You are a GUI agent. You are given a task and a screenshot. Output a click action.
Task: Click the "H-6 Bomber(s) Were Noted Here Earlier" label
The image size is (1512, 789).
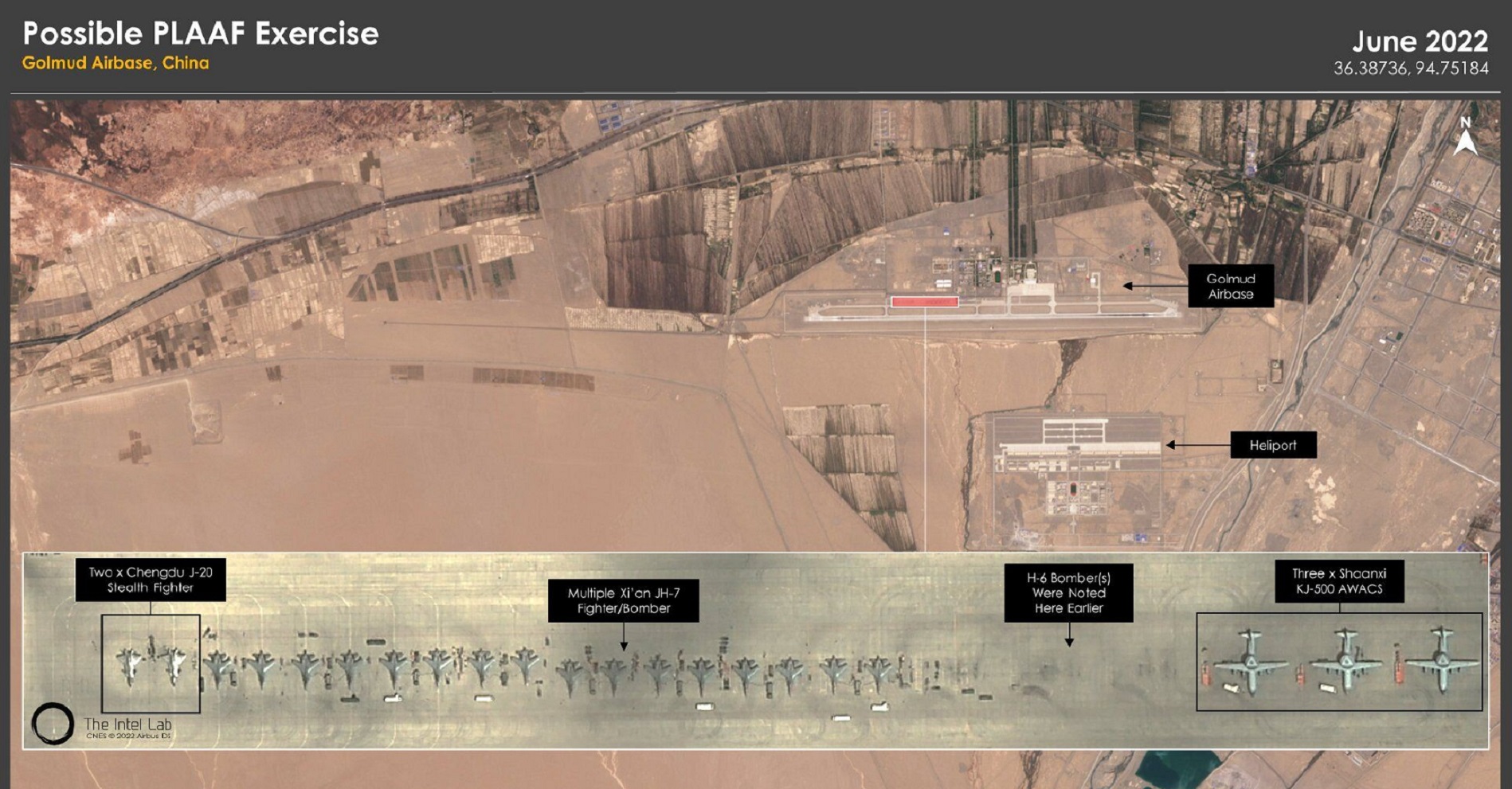pyautogui.click(x=1068, y=592)
